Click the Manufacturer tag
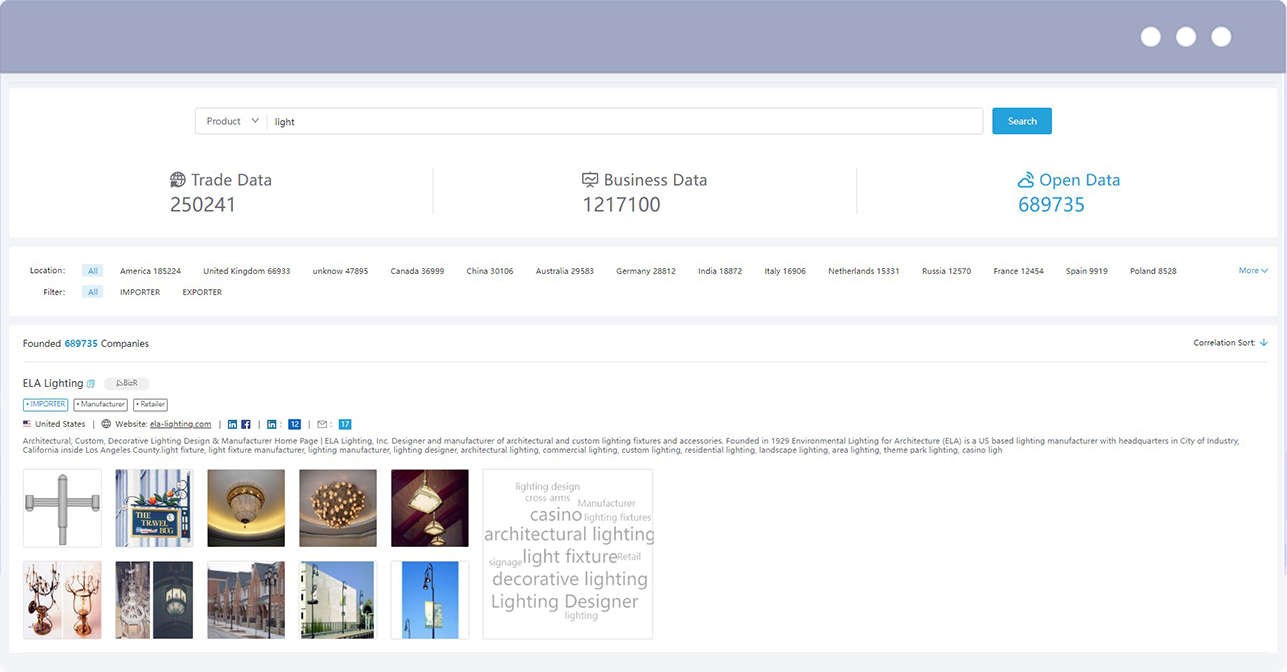 pos(100,405)
